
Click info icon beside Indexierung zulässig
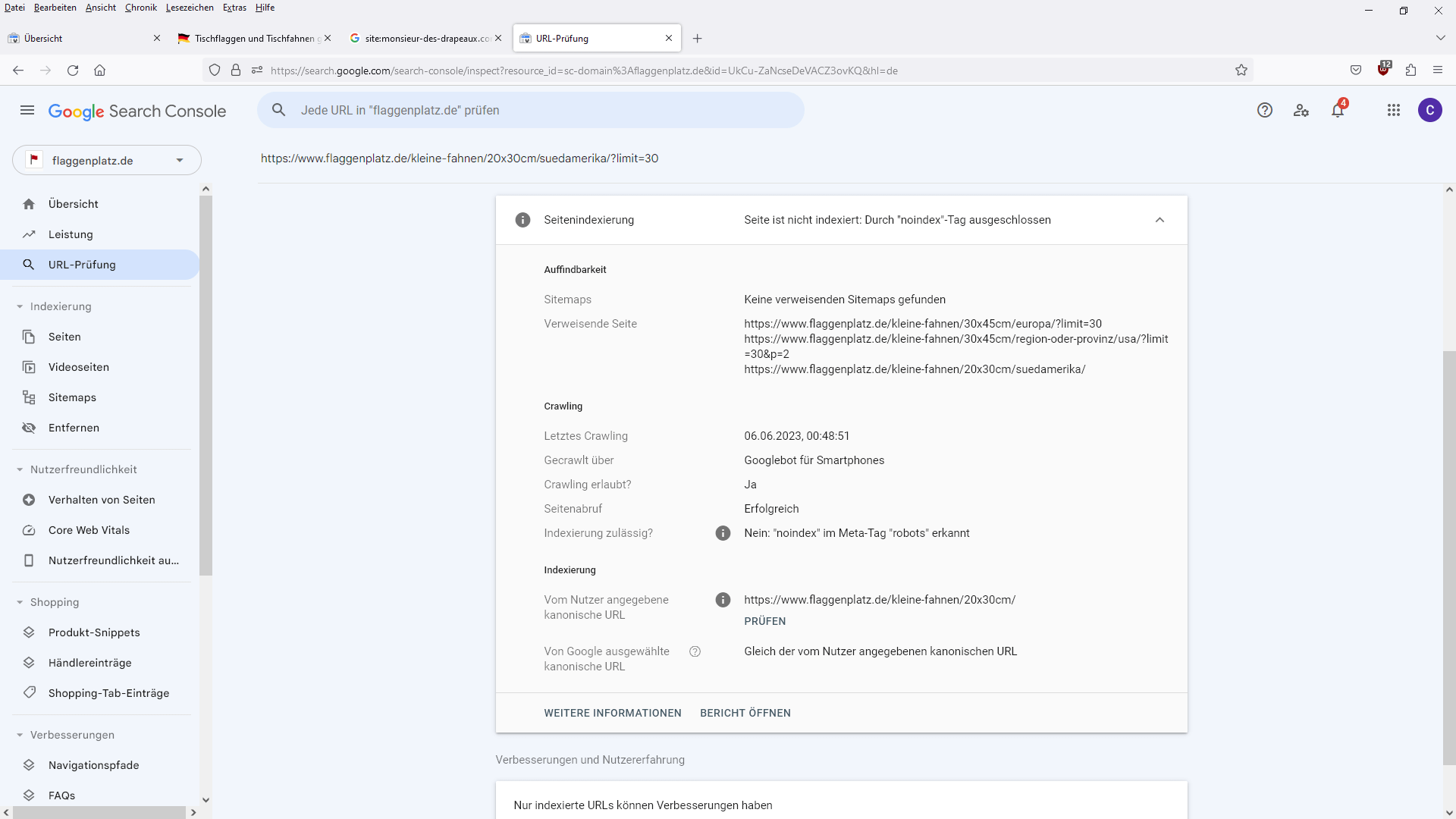pos(723,533)
